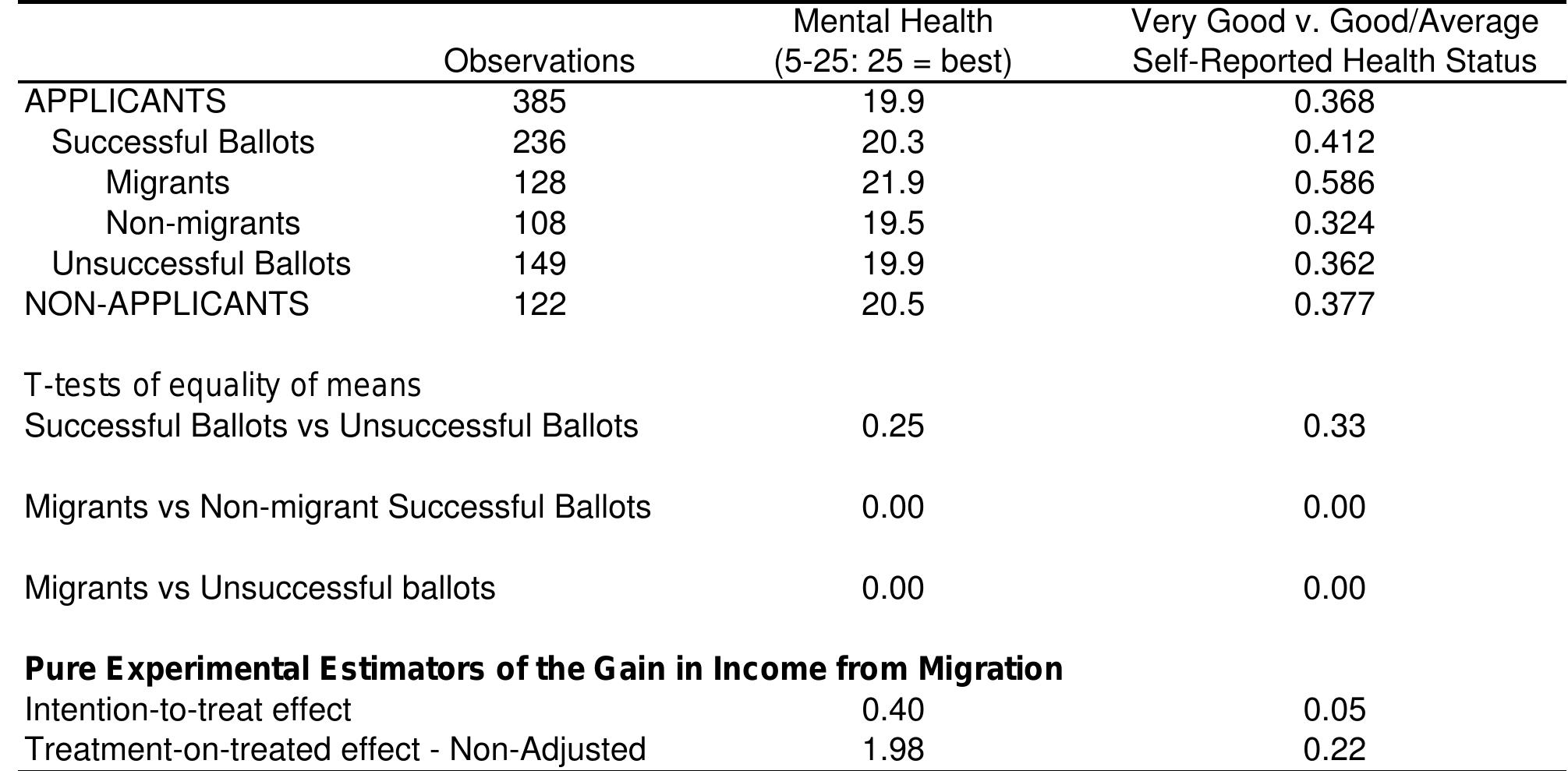
Task: Click the Non-migrants row label
Action: click(x=203, y=223)
